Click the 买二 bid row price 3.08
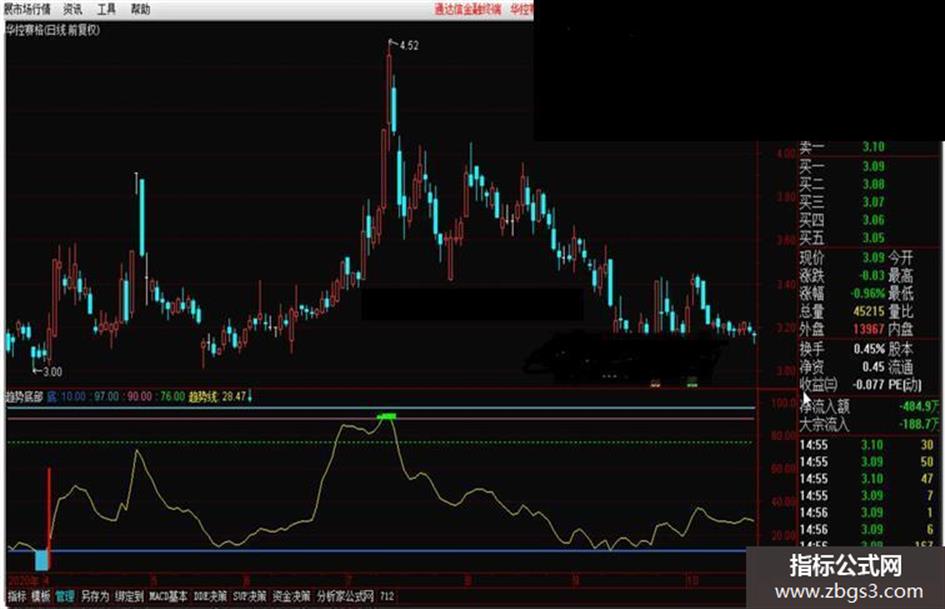The width and height of the screenshot is (945, 609). 873,184
